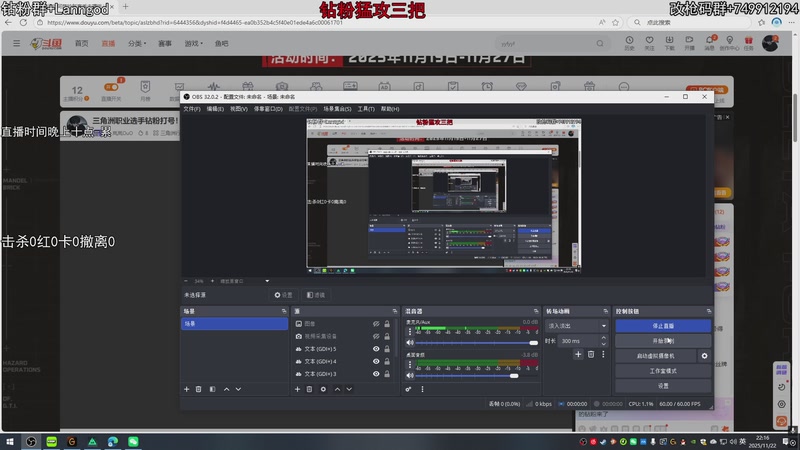Screen dimensions: 800x450
Task: Mute the 麦克风/Aux speaker icon
Action: coord(410,343)
